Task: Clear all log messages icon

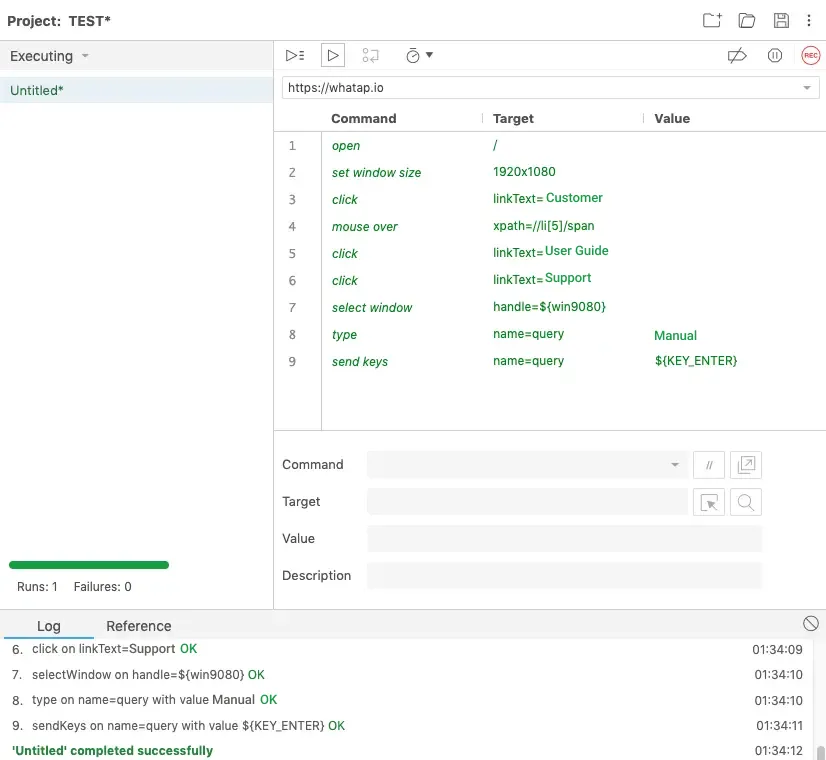Action: click(x=810, y=624)
